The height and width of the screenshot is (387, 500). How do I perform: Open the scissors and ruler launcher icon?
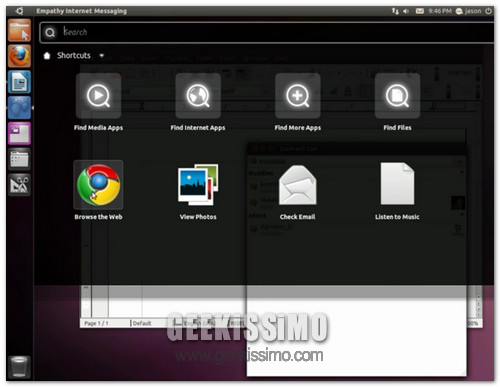coord(19,184)
